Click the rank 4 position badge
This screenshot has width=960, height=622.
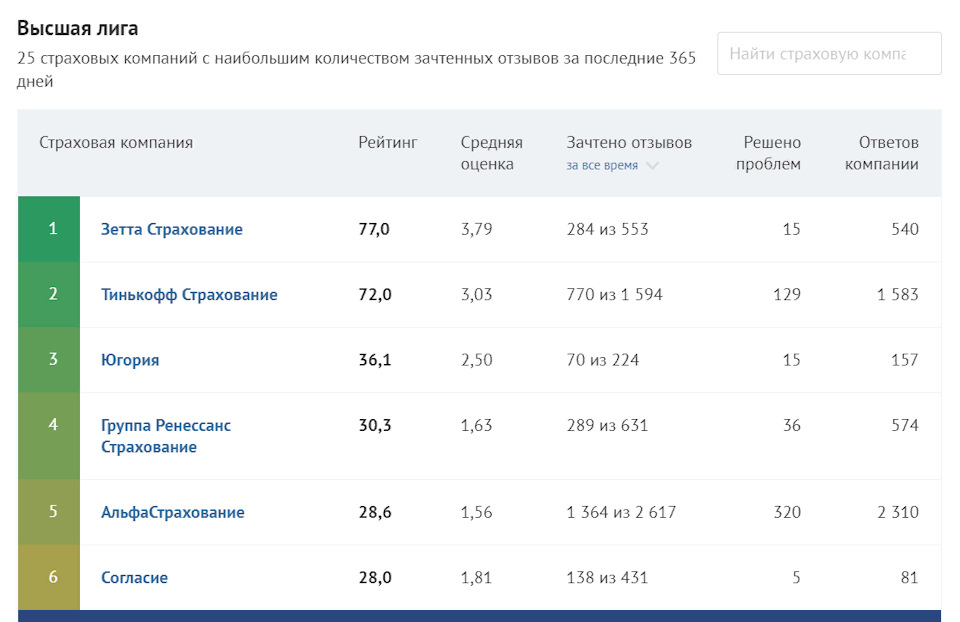(53, 424)
